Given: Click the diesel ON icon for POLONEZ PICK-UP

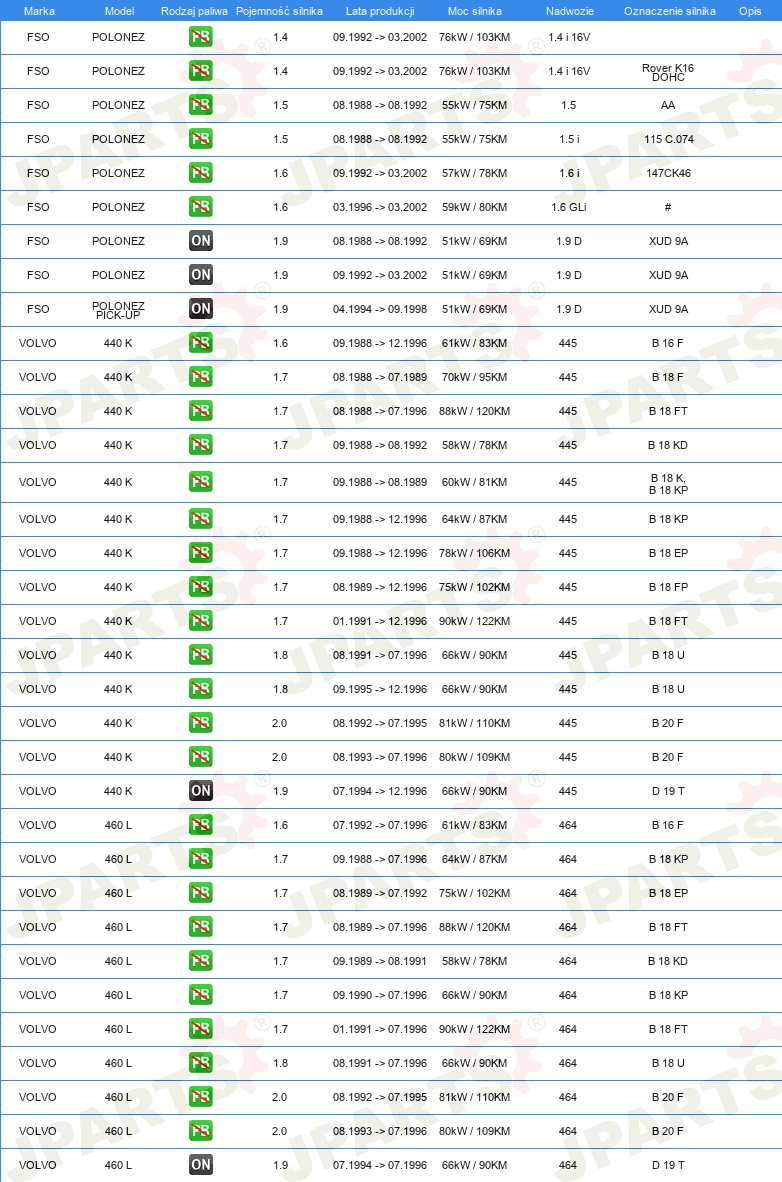Looking at the screenshot, I should click(201, 308).
